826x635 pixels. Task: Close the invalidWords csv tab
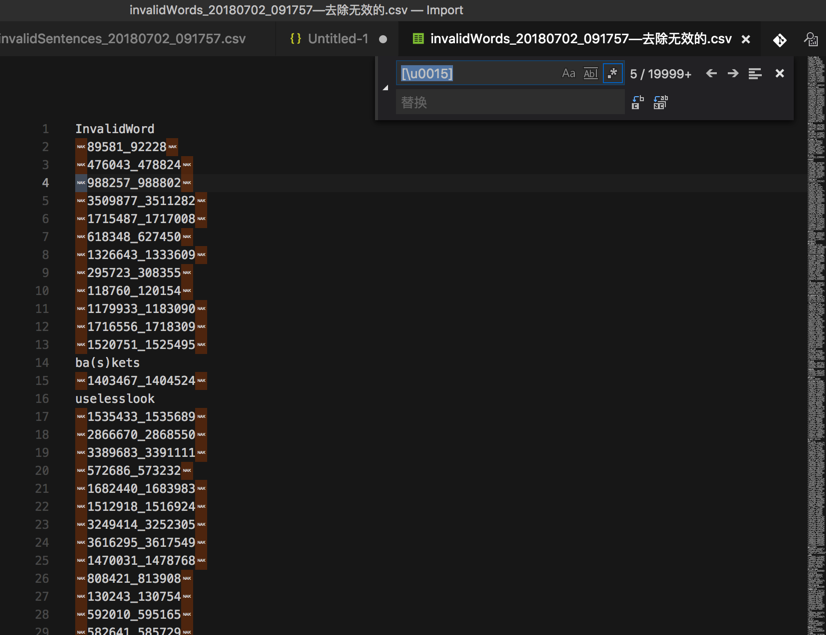click(x=746, y=39)
